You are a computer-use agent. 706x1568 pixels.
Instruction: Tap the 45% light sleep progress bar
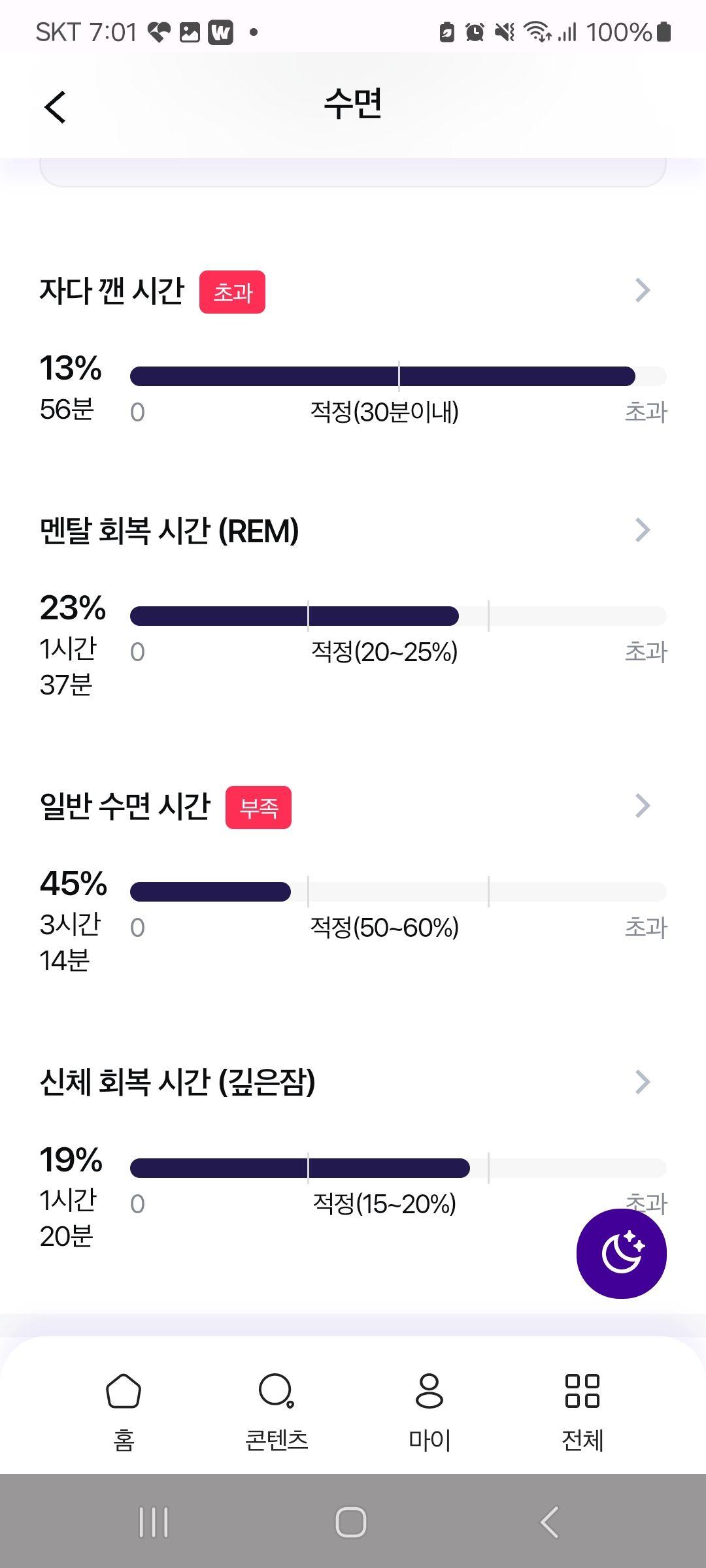pyautogui.click(x=398, y=892)
